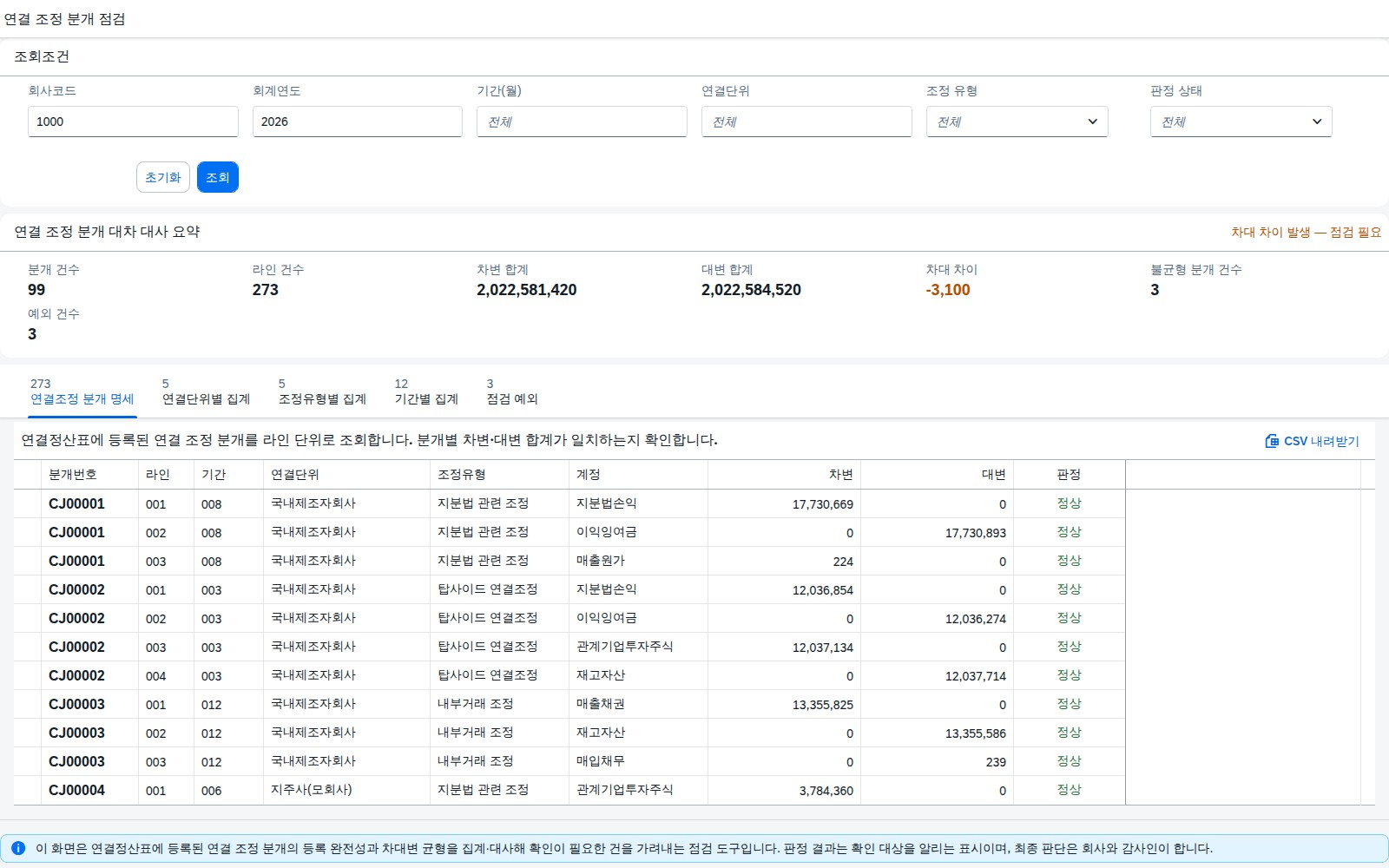Click 계정 column header
The height and width of the screenshot is (868, 1389).
(x=639, y=475)
